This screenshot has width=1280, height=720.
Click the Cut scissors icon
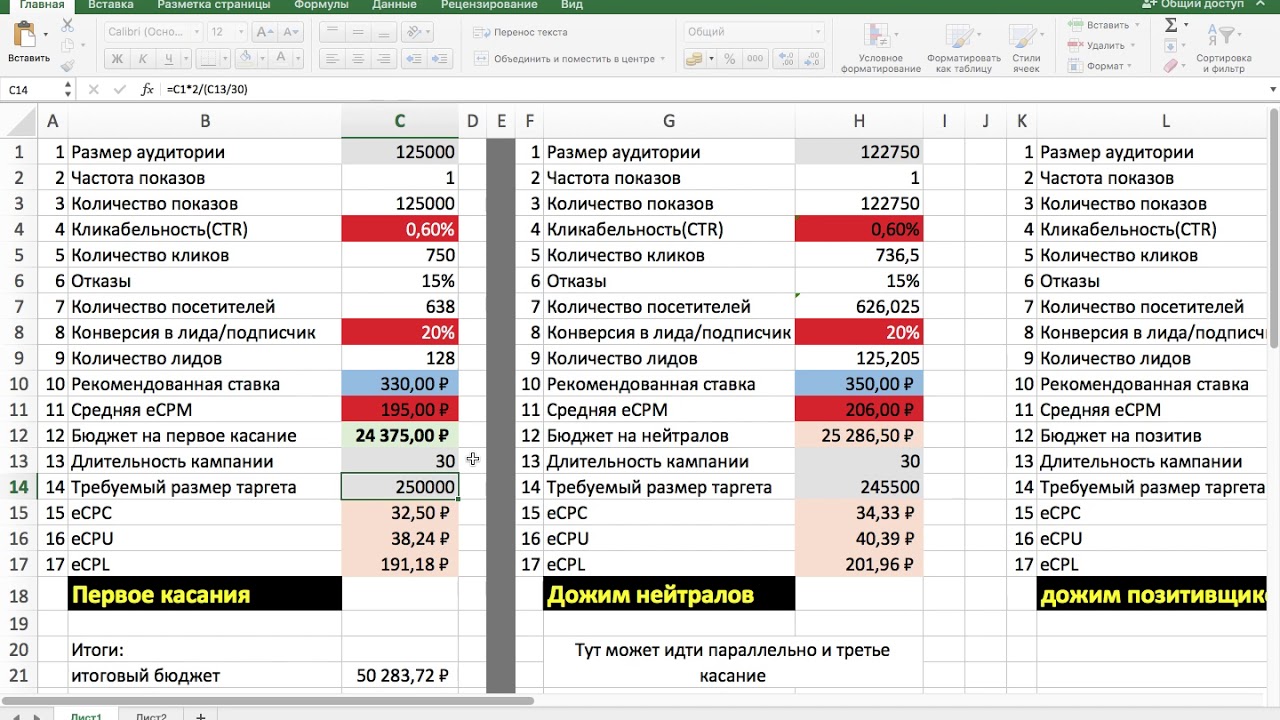click(x=67, y=25)
